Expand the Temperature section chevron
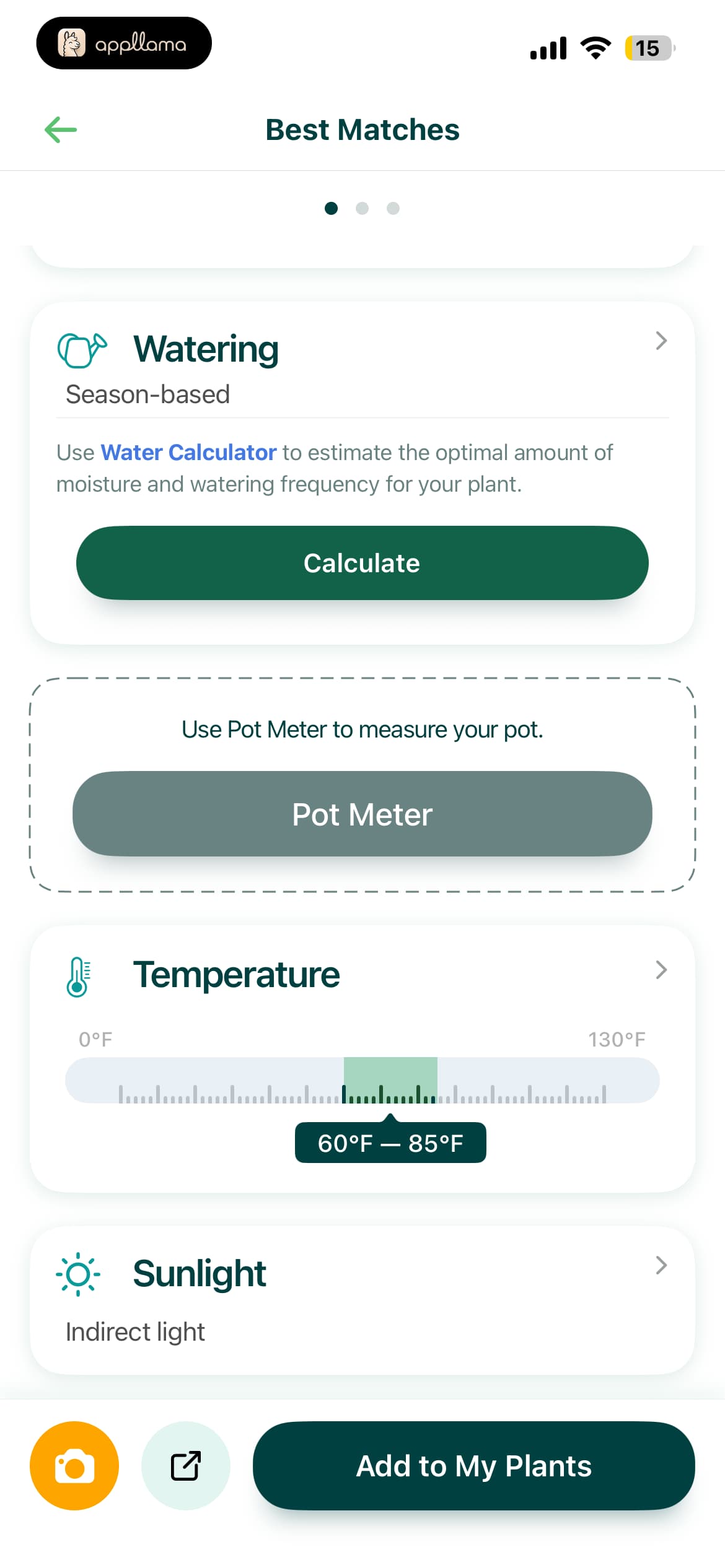725x1568 pixels. 661,970
